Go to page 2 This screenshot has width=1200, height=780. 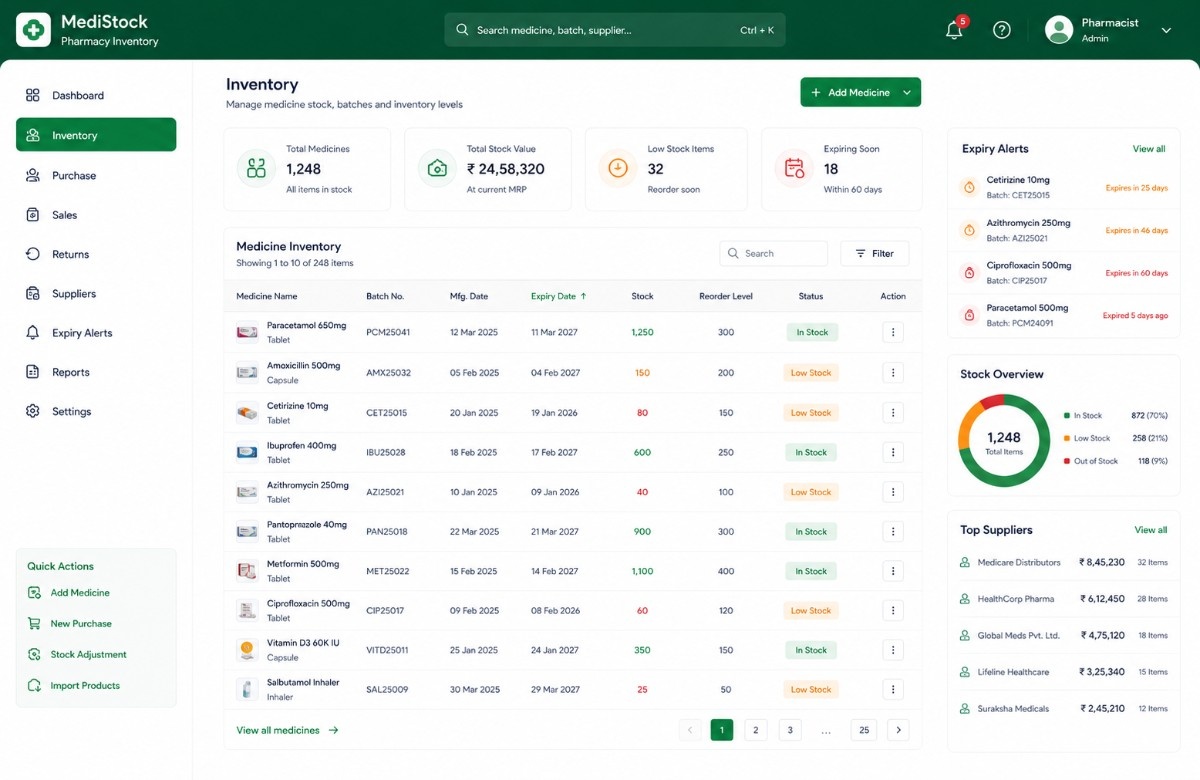[x=756, y=730]
